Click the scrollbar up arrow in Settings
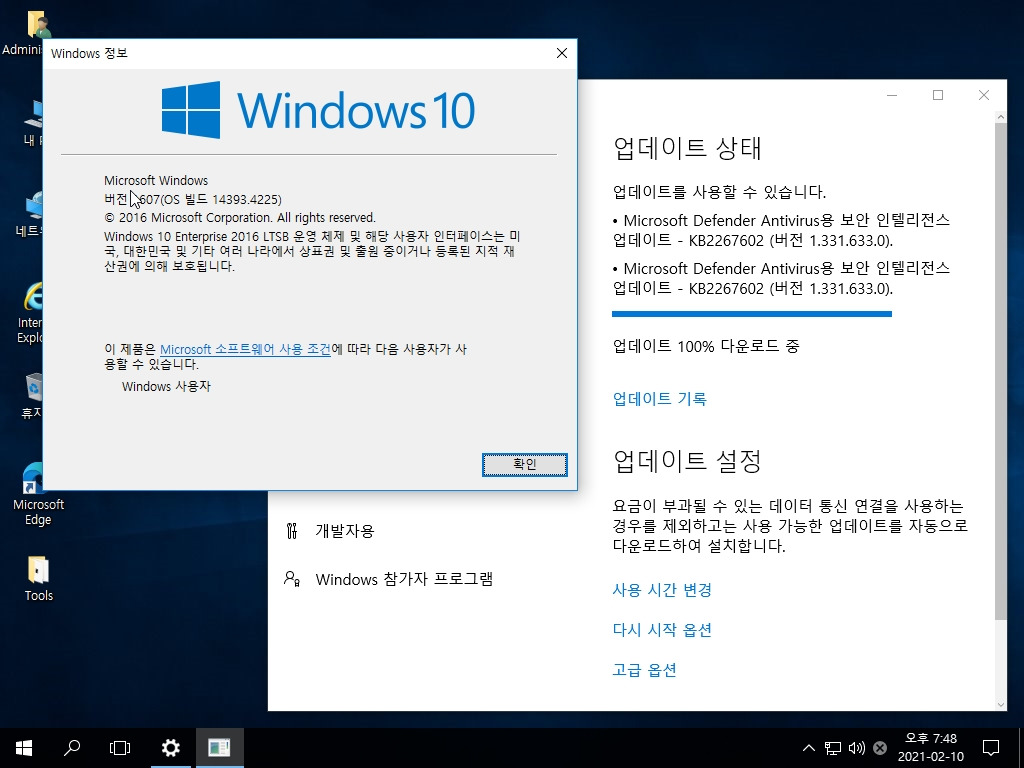This screenshot has width=1024, height=768. coord(1000,117)
